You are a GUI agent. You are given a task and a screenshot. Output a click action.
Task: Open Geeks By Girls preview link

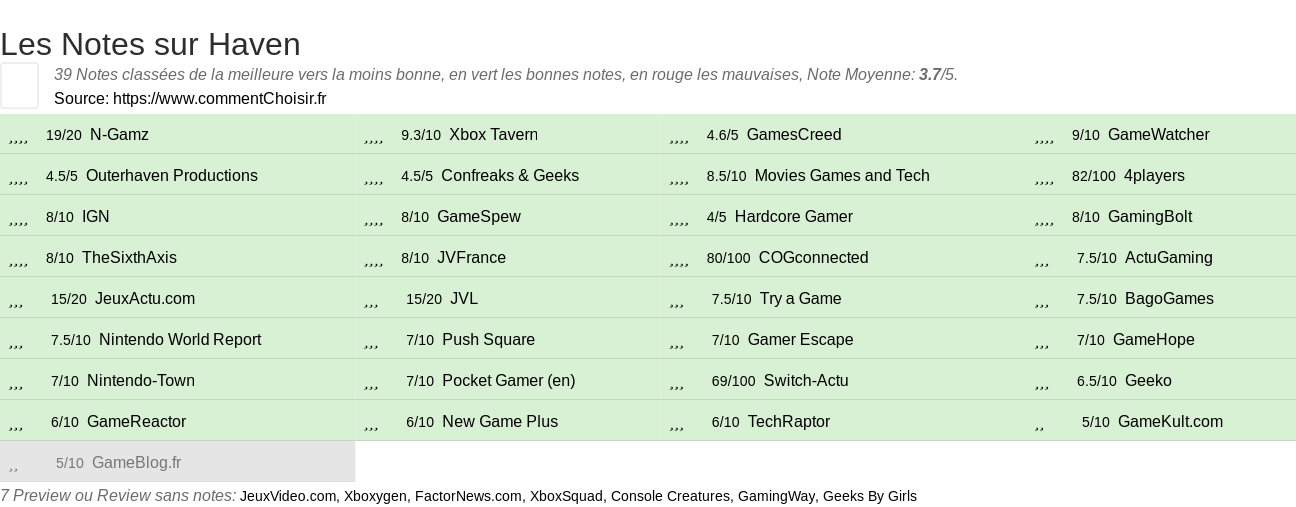(870, 496)
